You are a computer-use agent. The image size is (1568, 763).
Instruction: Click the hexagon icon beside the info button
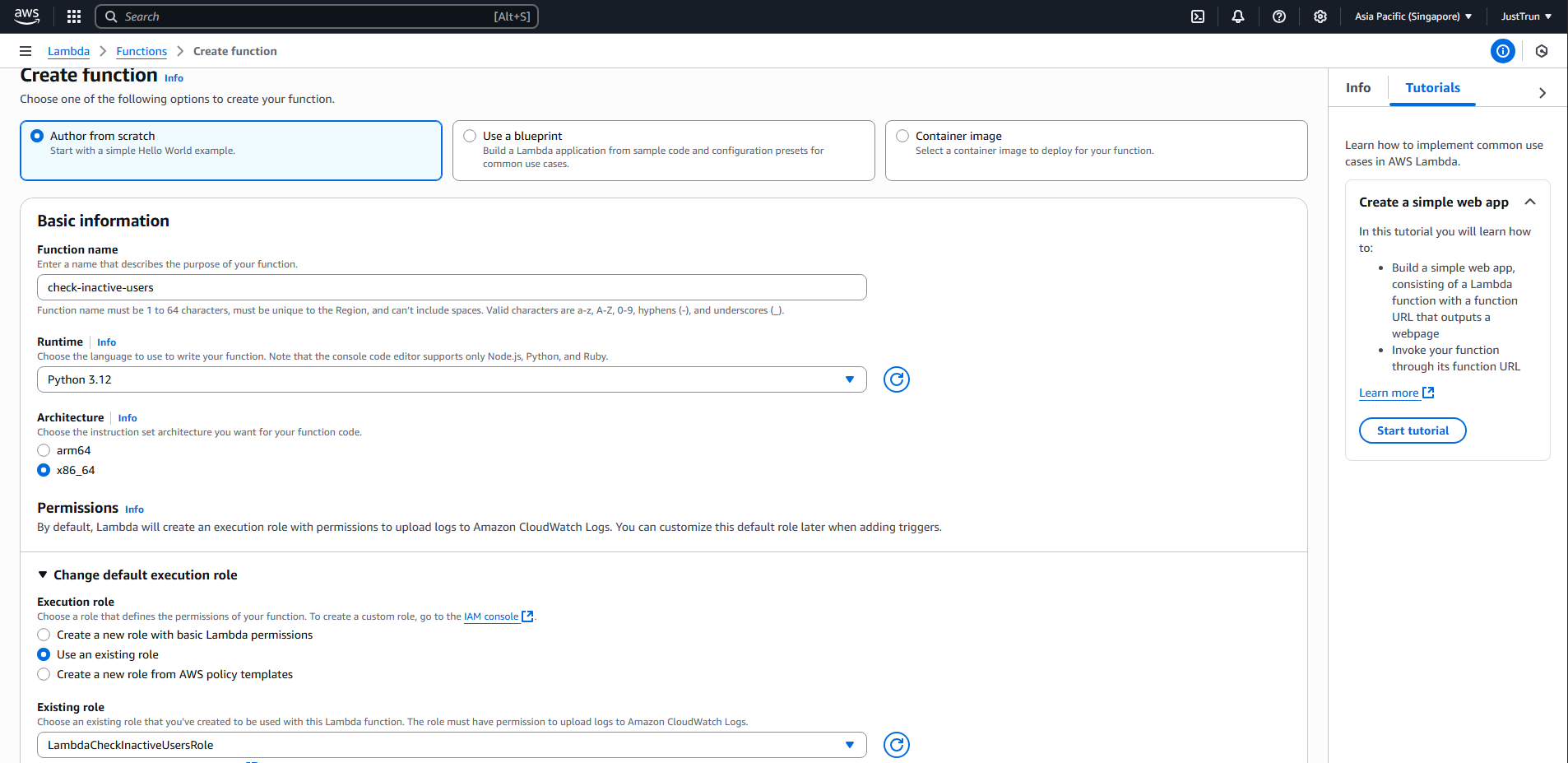pyautogui.click(x=1542, y=51)
